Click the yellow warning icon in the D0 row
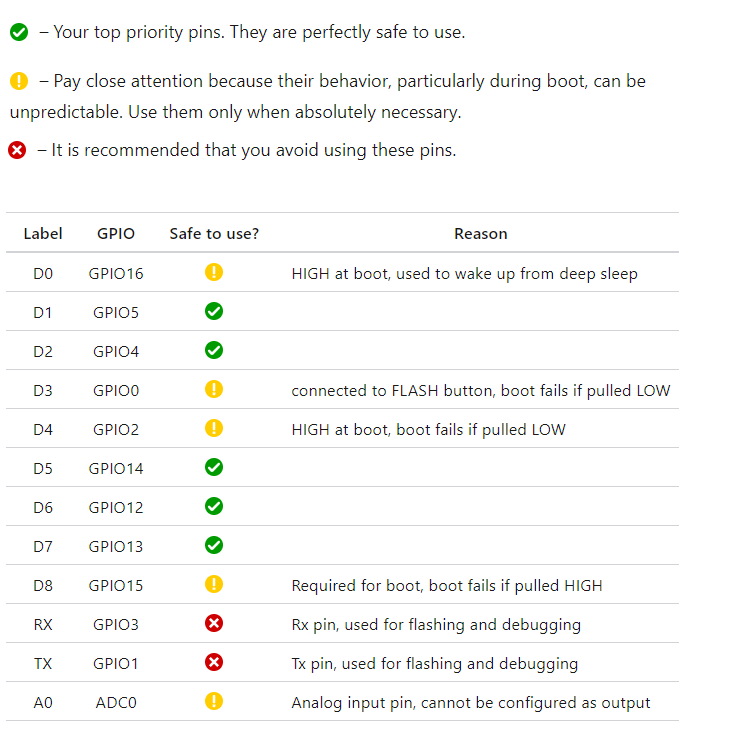The height and width of the screenshot is (735, 744). pos(214,272)
